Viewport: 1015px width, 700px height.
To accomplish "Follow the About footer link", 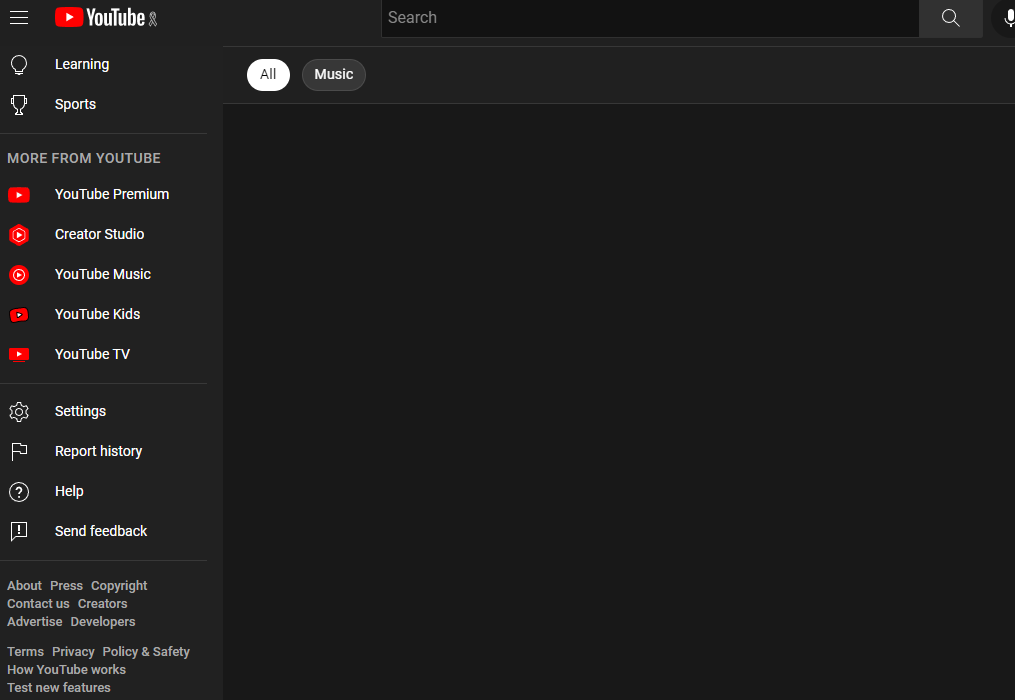I will (x=25, y=585).
